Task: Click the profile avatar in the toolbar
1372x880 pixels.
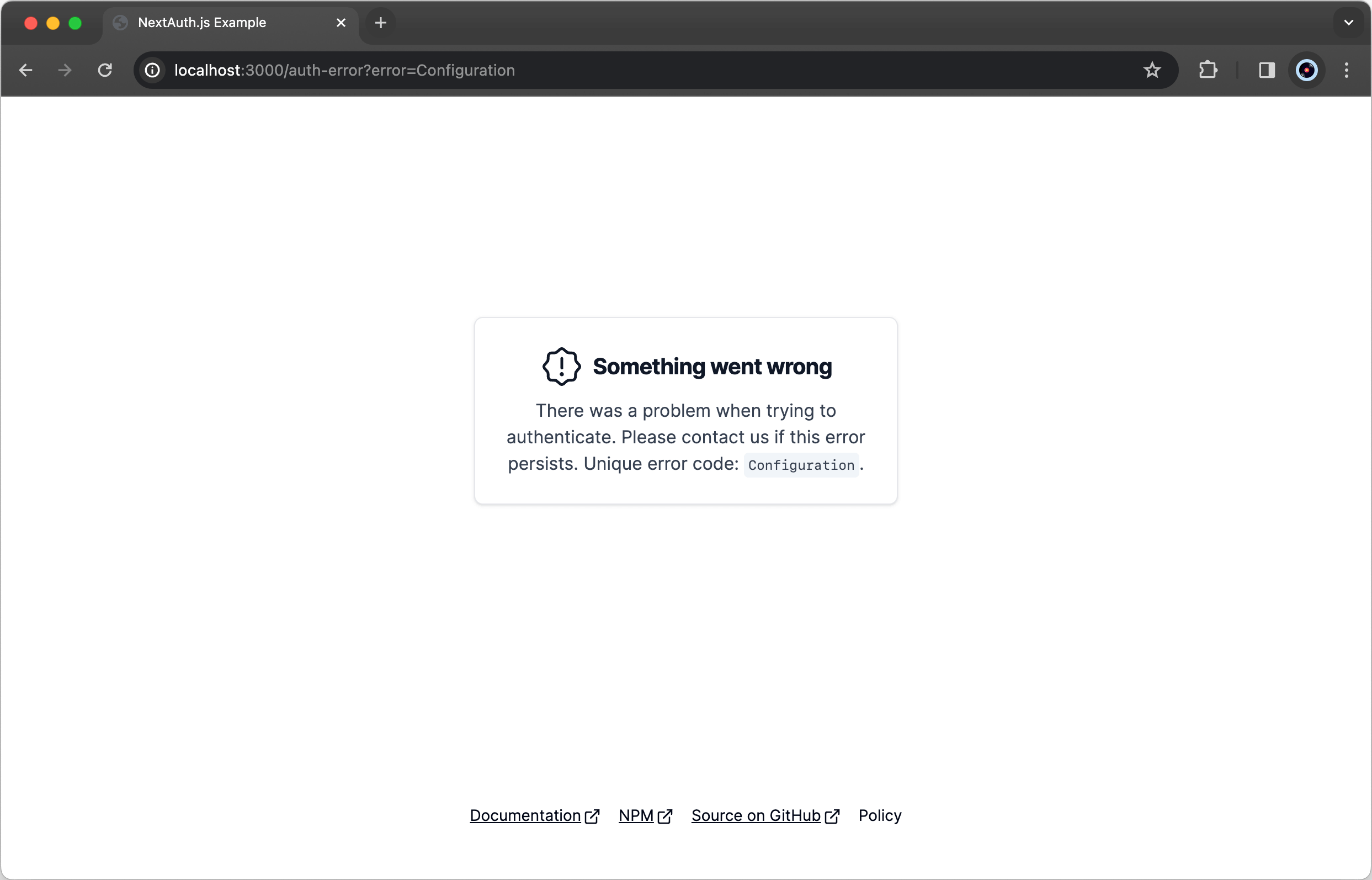Action: [1307, 70]
